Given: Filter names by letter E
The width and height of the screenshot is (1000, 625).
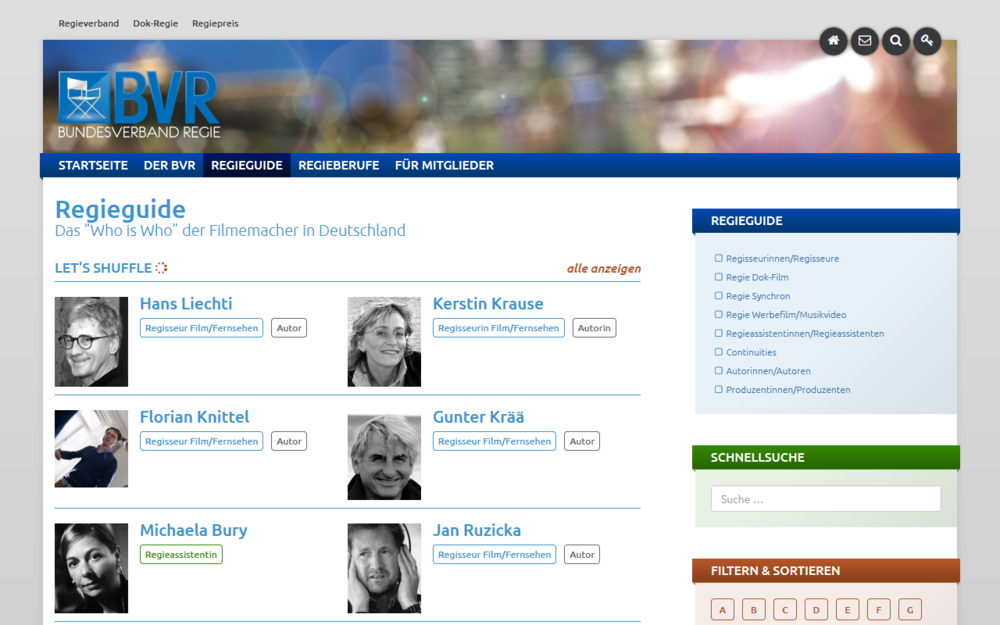Looking at the screenshot, I should (x=848, y=610).
